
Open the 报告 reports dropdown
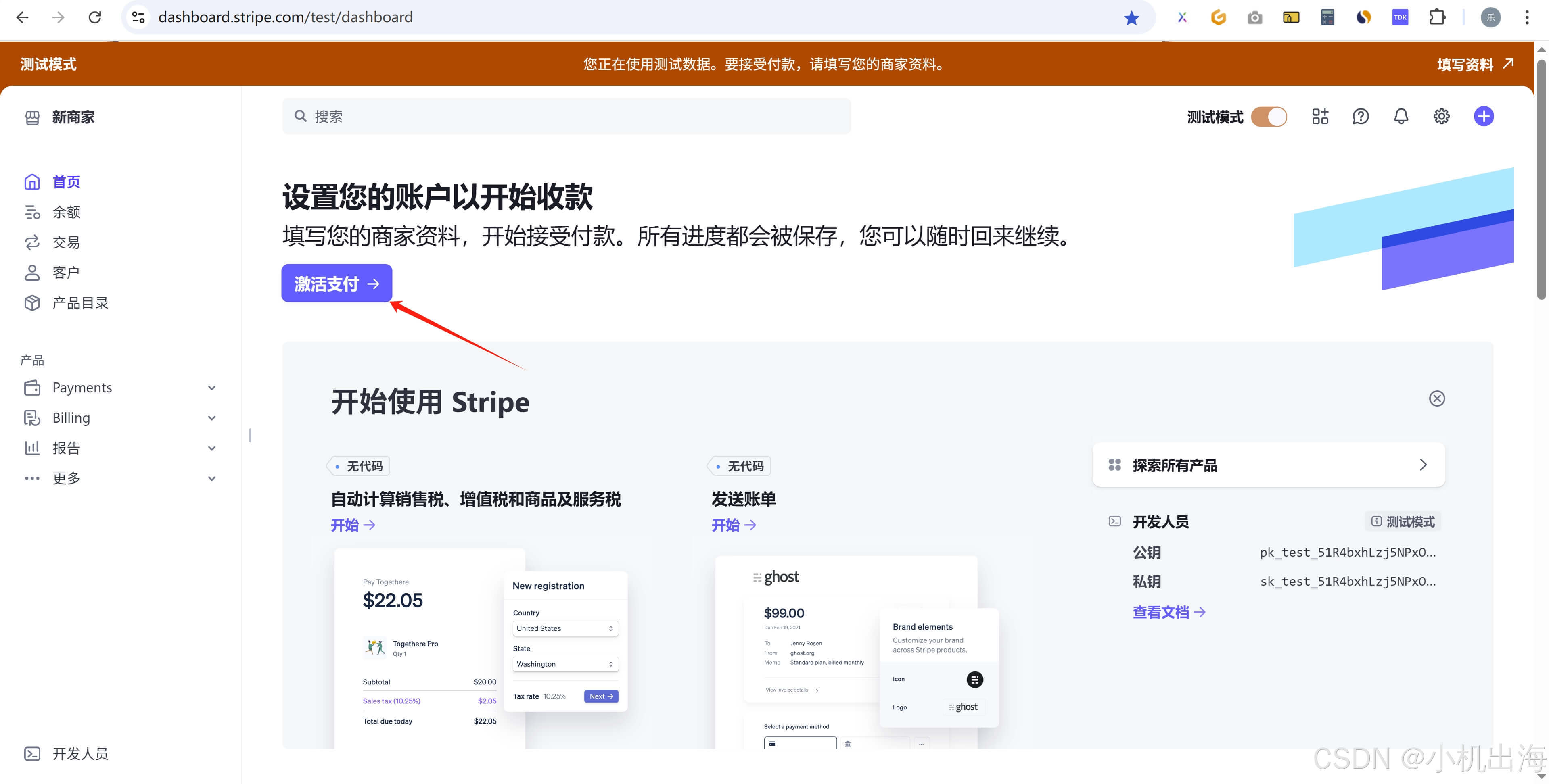[212, 448]
